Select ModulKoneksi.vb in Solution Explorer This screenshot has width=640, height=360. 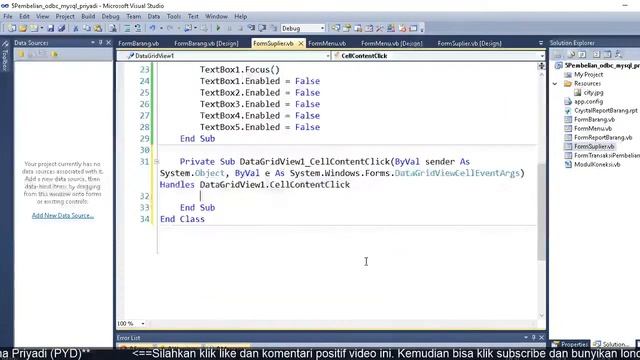(x=597, y=164)
